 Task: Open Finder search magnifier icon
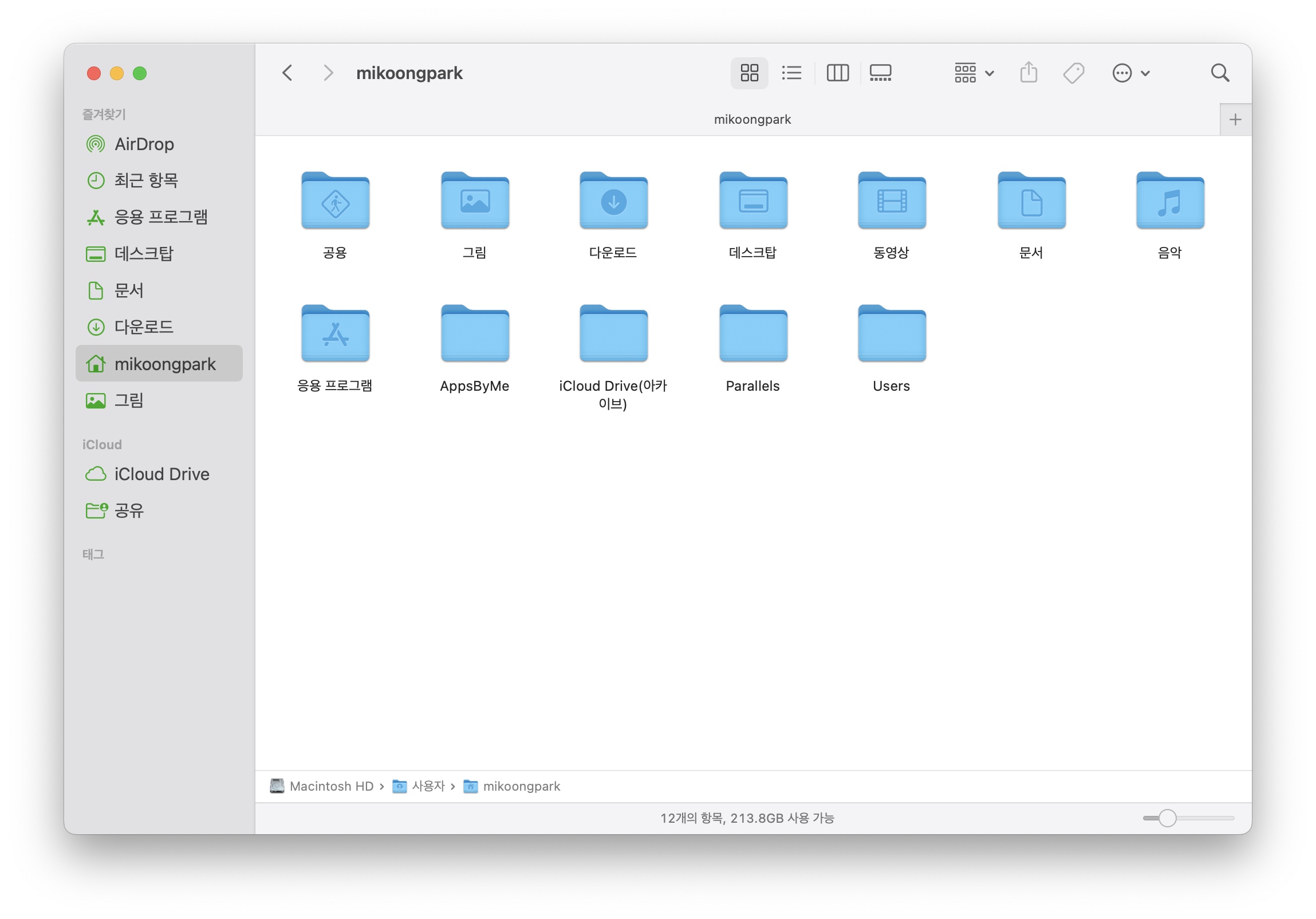[x=1220, y=73]
